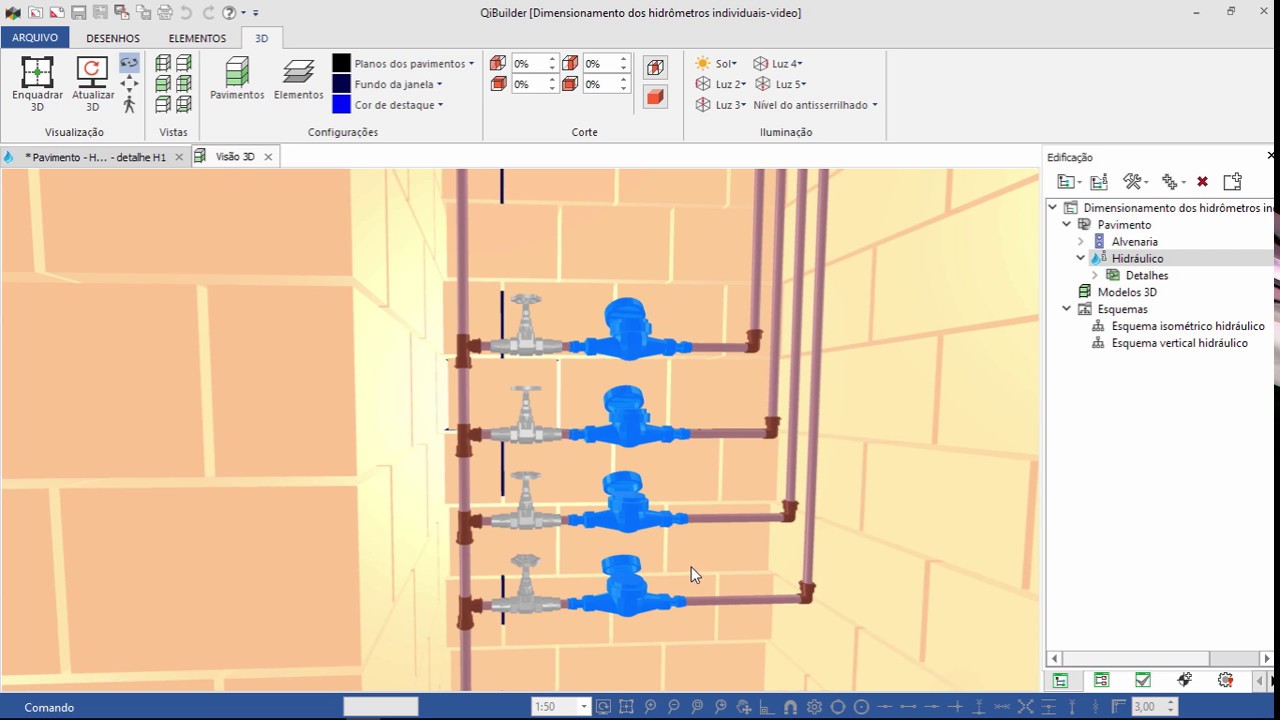Expand the Alvenaria tree node
The height and width of the screenshot is (720, 1280).
pyautogui.click(x=1080, y=242)
